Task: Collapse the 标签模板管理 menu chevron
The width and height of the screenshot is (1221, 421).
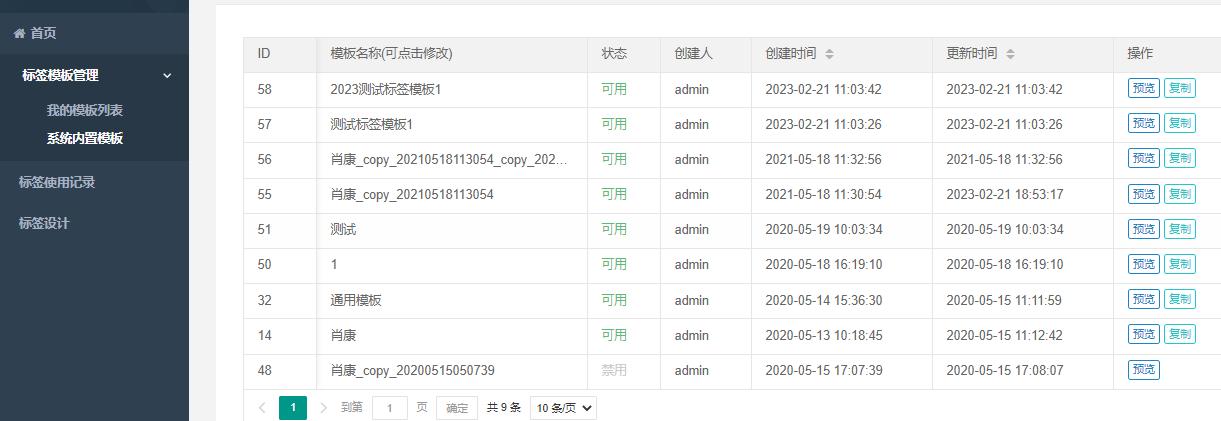Action: [167, 76]
